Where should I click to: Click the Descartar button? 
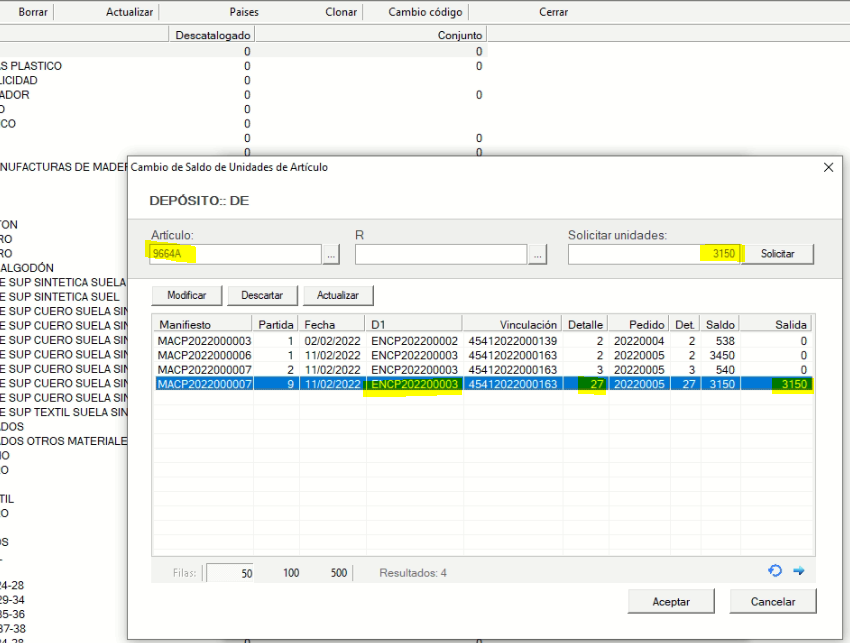[x=262, y=296]
